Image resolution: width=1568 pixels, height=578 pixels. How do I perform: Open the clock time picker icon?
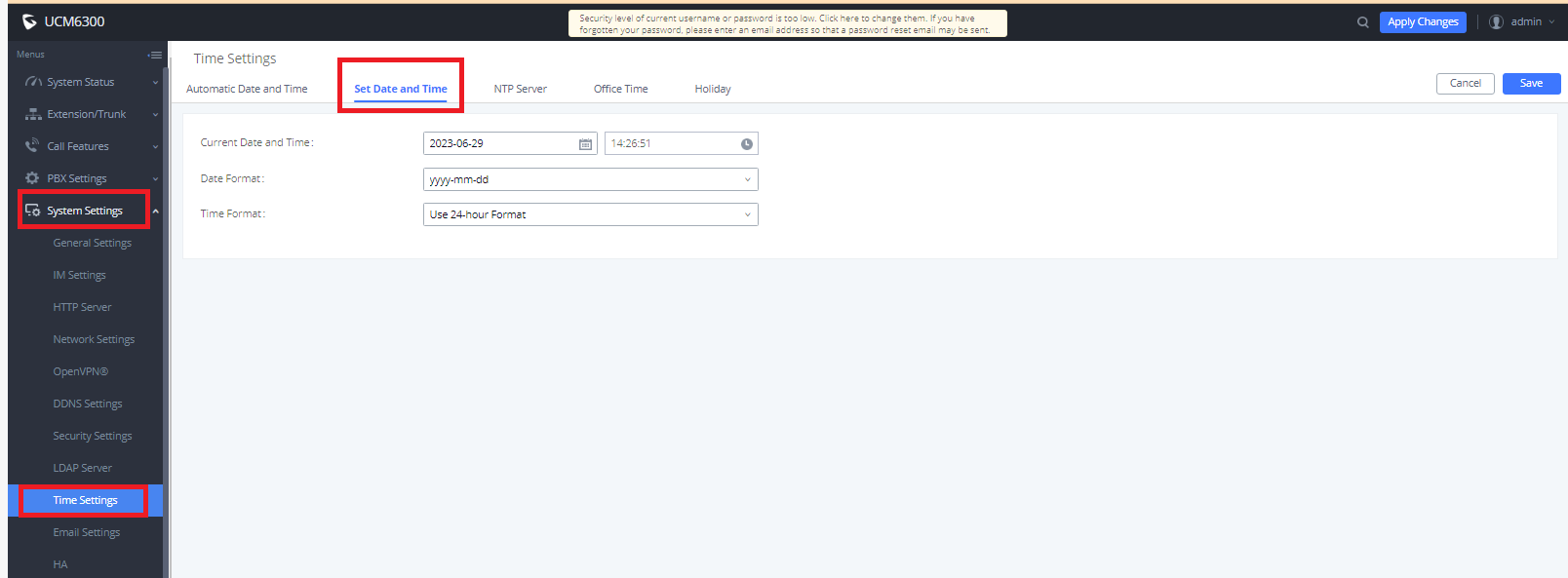pos(747,144)
